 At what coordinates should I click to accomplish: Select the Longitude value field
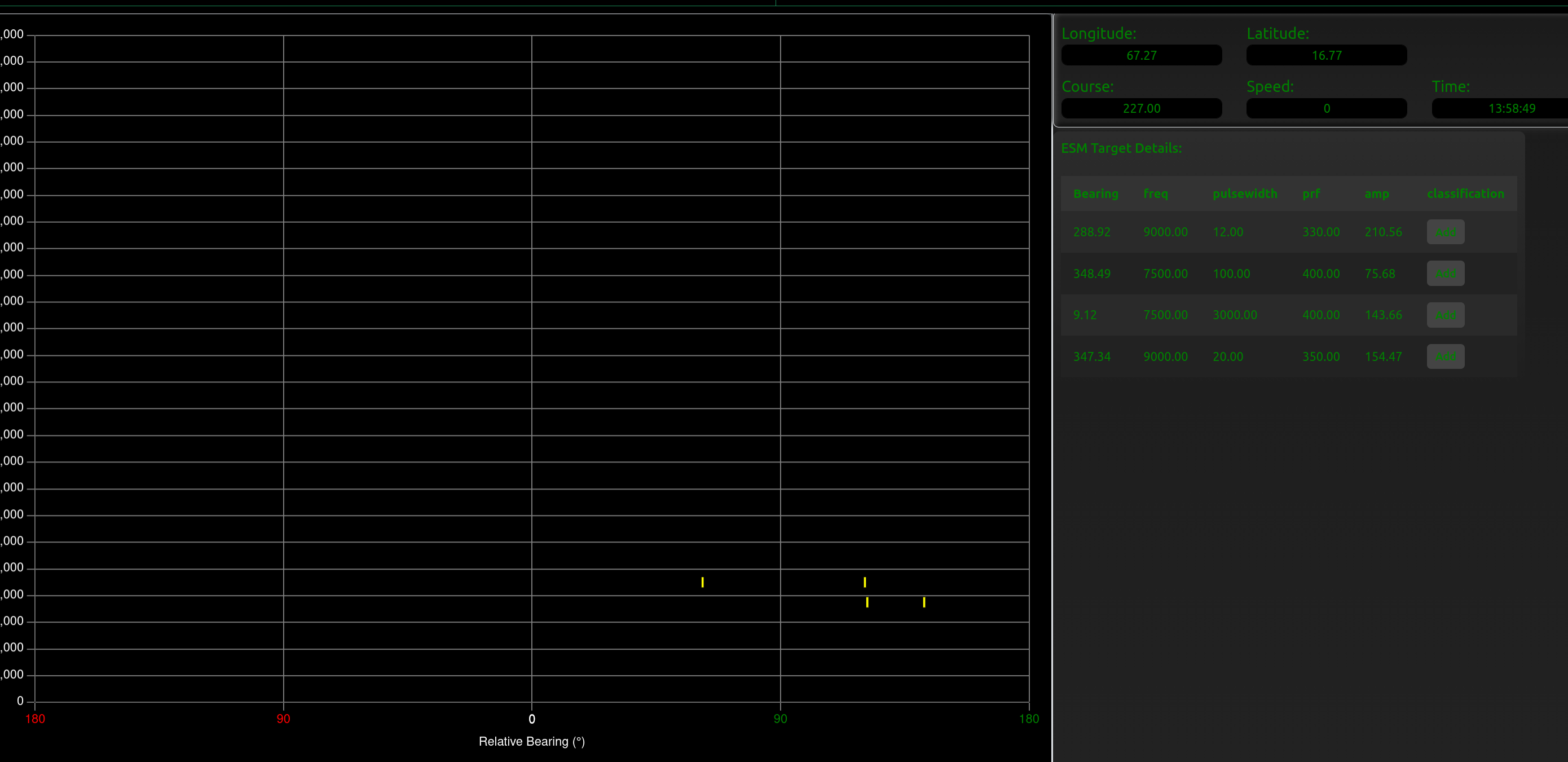[1141, 55]
